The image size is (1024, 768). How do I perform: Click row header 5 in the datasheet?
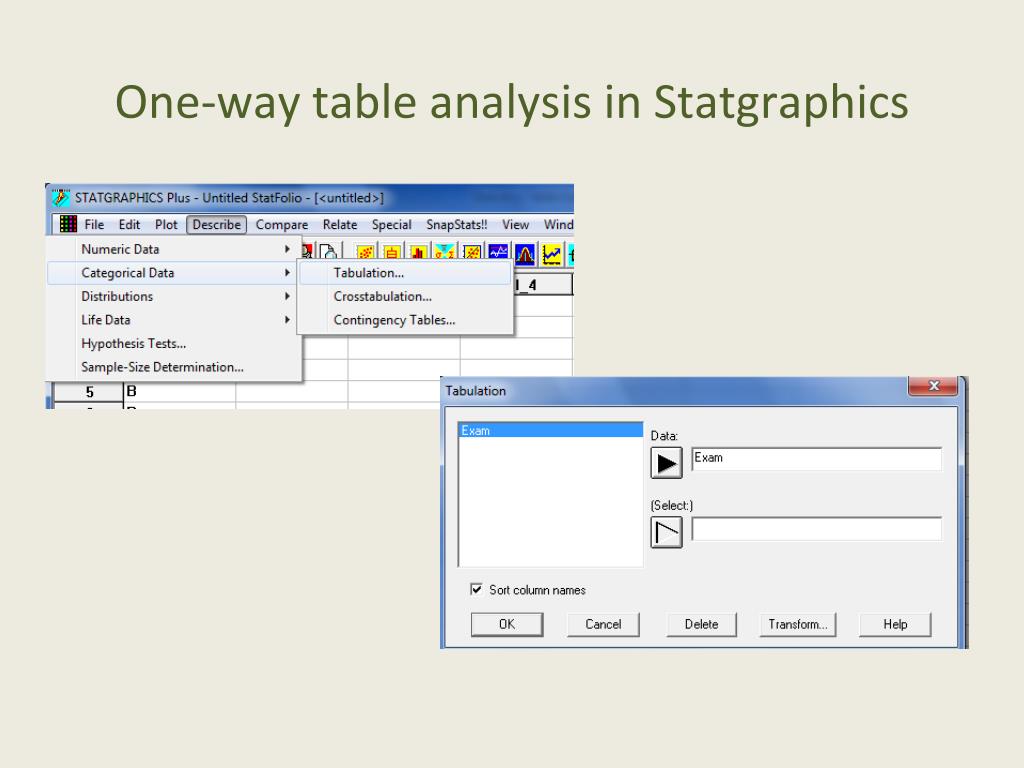[89, 392]
